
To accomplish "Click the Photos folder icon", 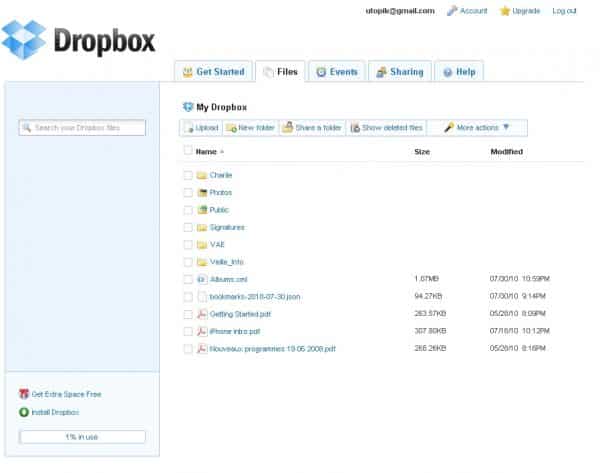I will tap(202, 192).
